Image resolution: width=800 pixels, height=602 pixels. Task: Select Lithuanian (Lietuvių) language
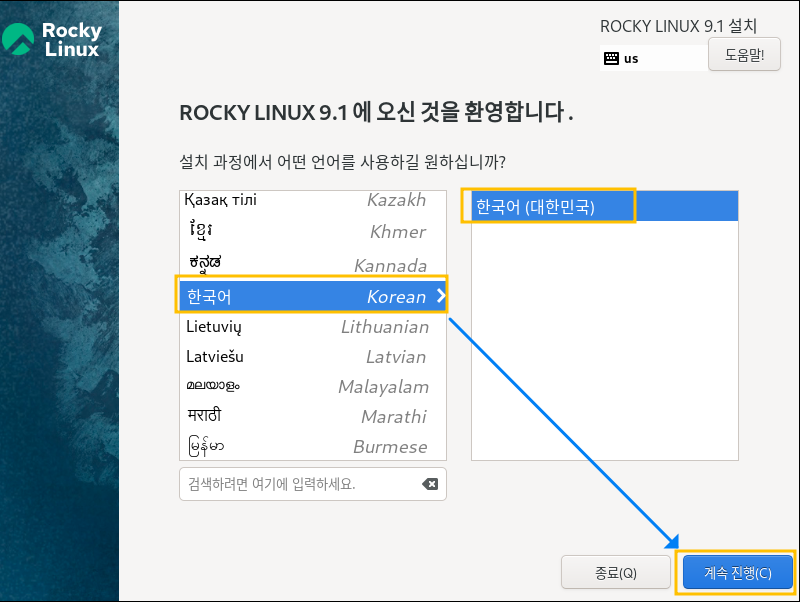(313, 327)
